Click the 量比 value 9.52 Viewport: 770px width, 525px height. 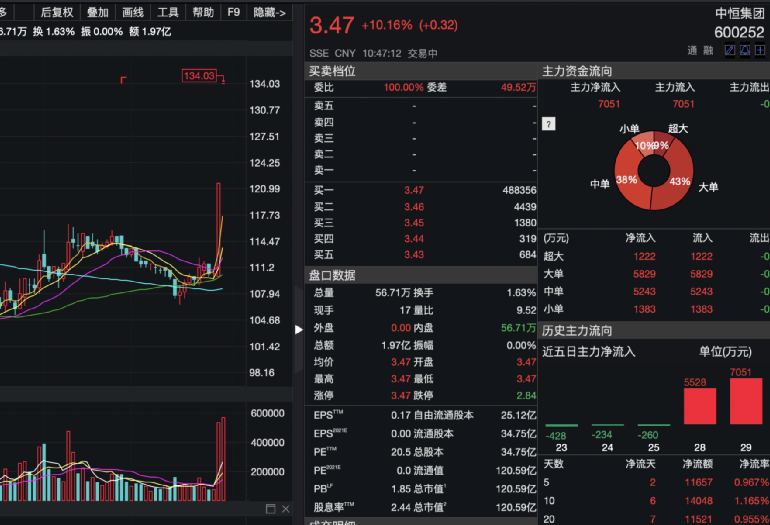pyautogui.click(x=526, y=310)
